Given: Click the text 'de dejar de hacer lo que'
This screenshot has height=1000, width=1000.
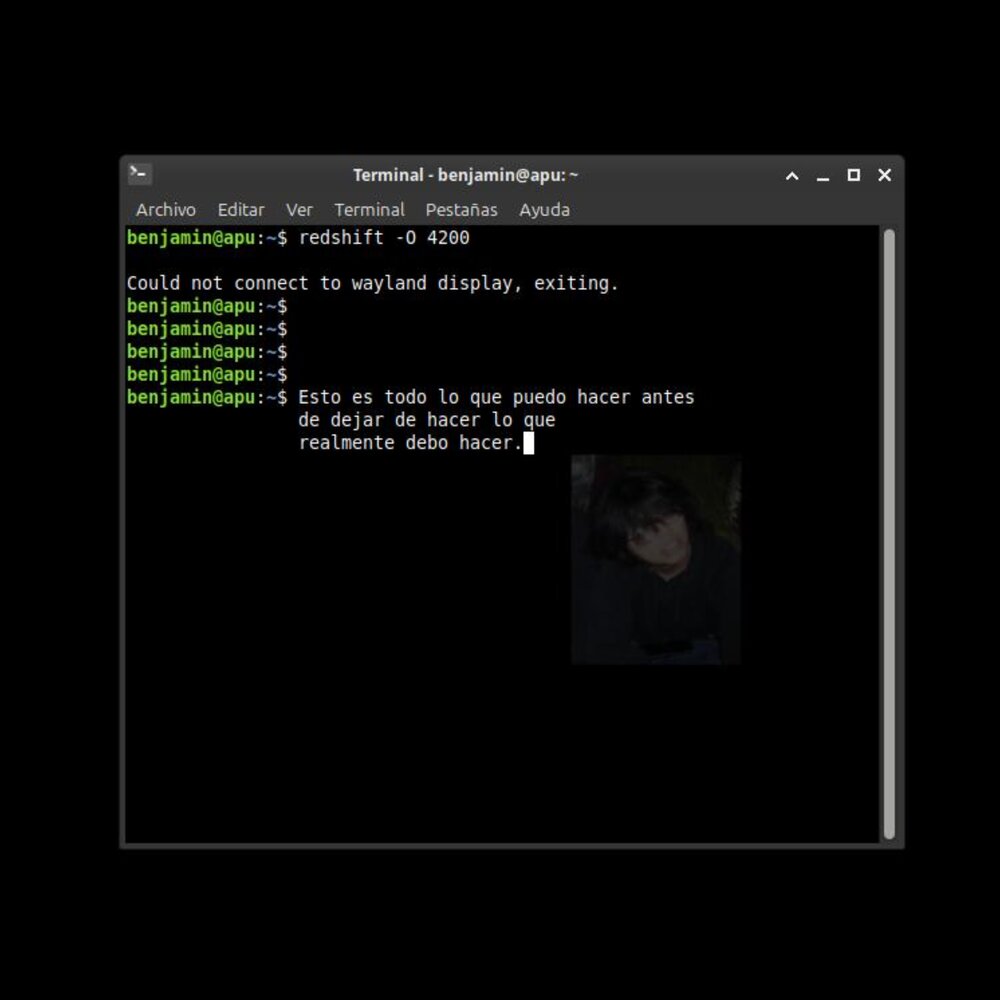Looking at the screenshot, I should click(x=426, y=421).
